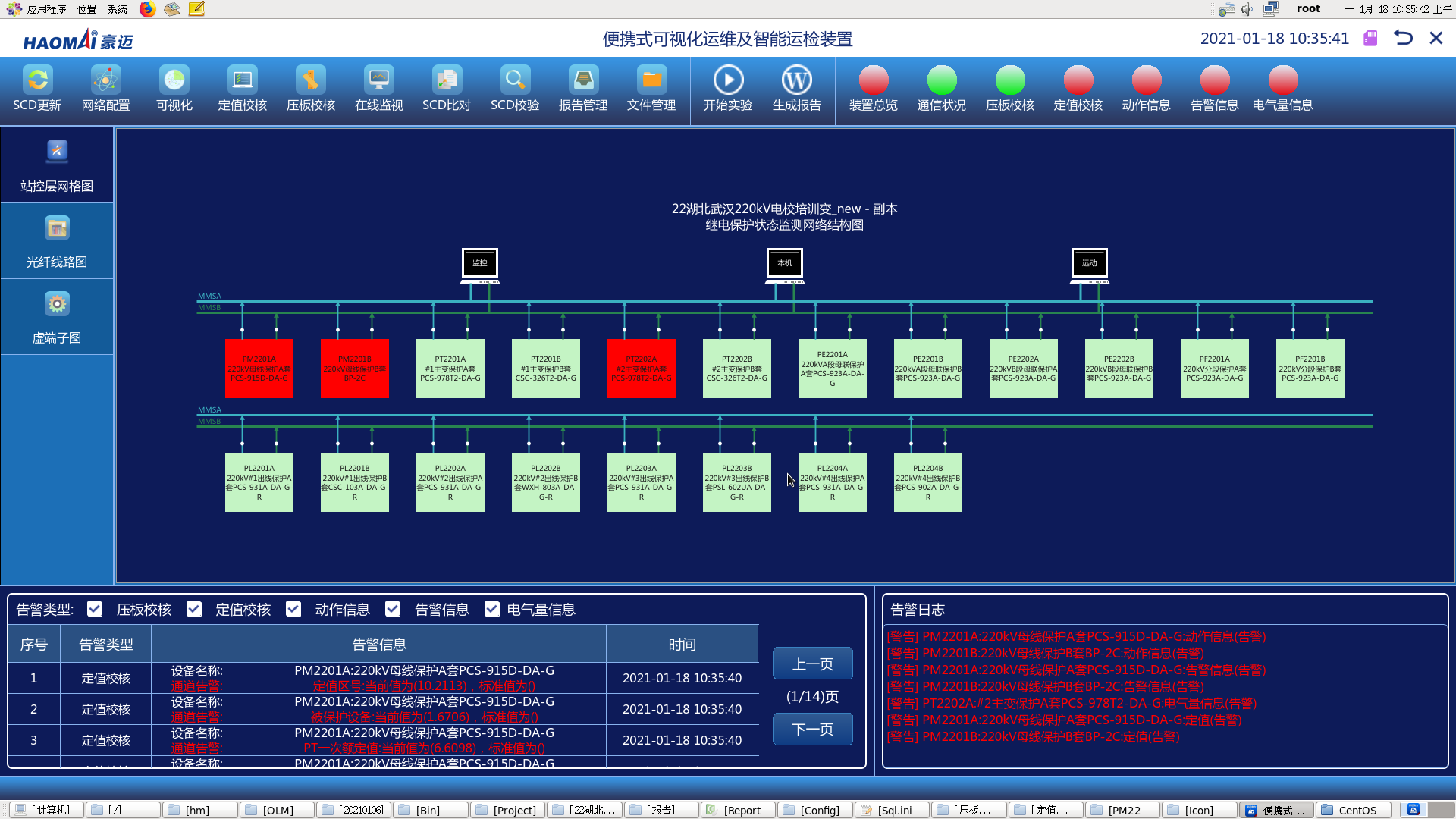
Task: Click the 站控层网格图 sidebar item
Action: pyautogui.click(x=57, y=165)
